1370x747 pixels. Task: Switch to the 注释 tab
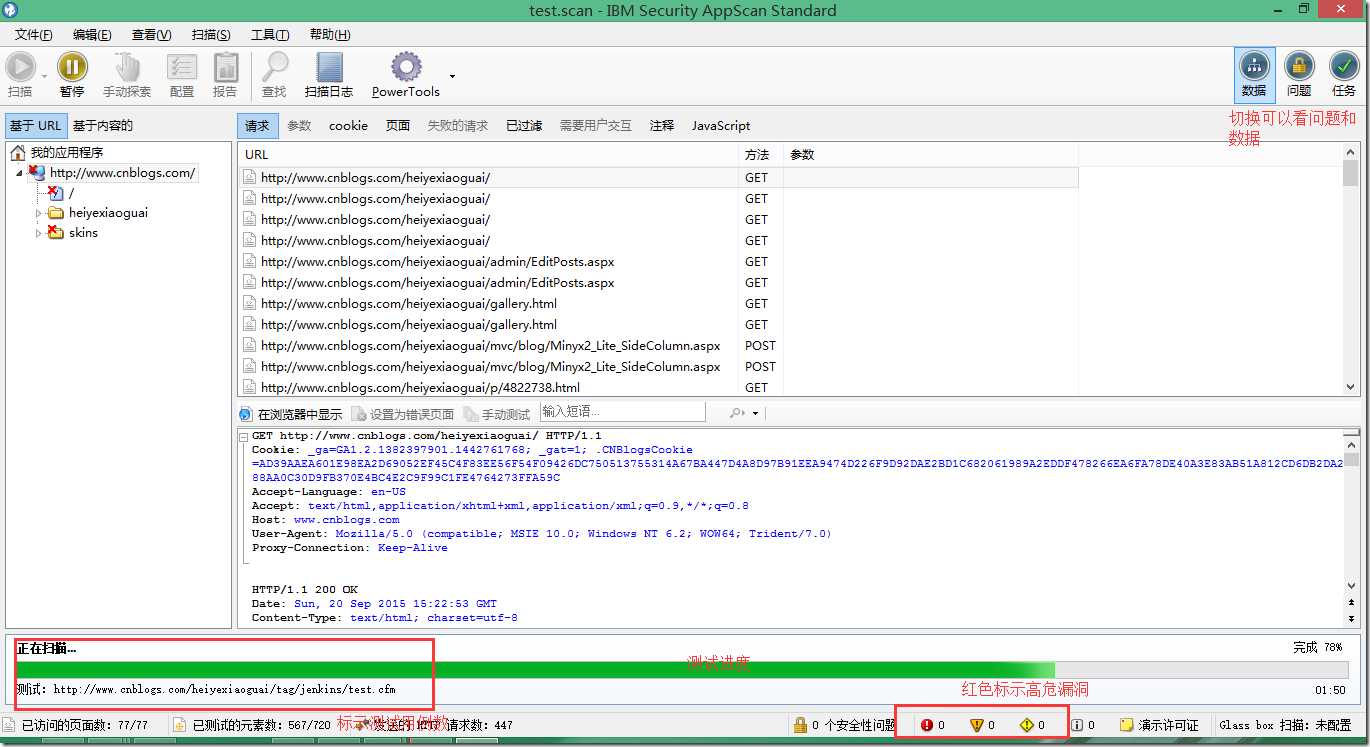pos(661,126)
